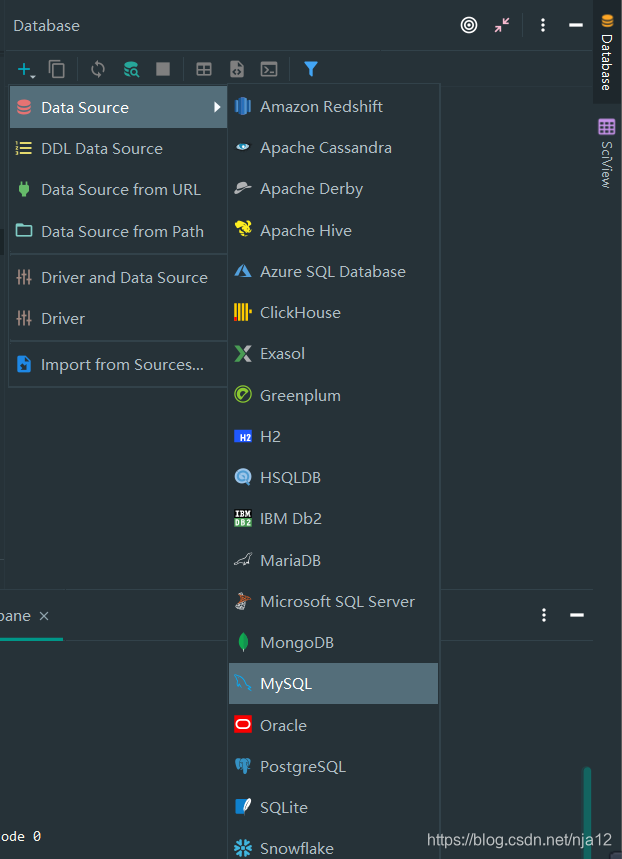Open bottom panel options three-dot menu
Viewport: 622px width, 859px height.
click(544, 615)
